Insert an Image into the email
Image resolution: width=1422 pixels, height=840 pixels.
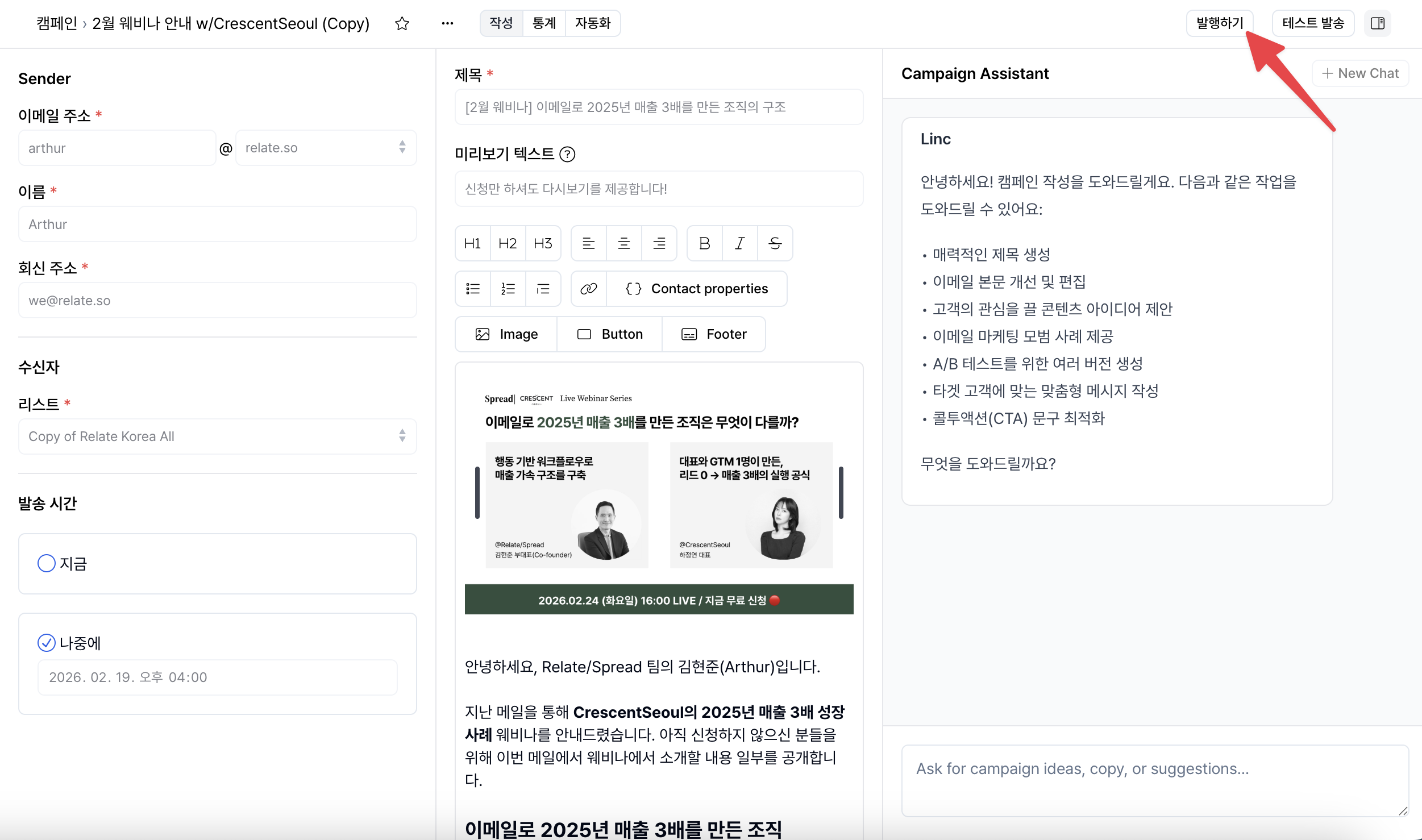coord(506,334)
